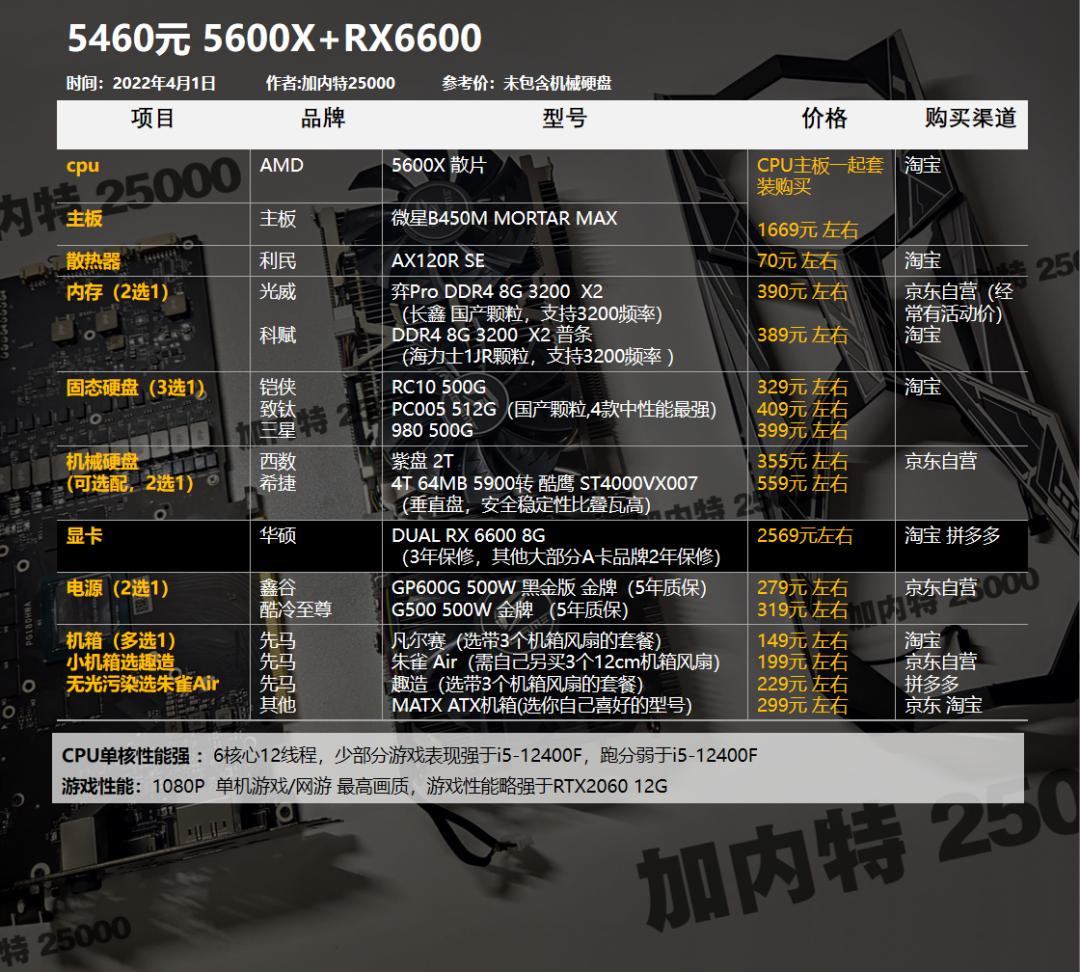Viewport: 1080px width, 972px height.
Task: Click the title '5460元 5600X+RX6600'
Action: coord(274,38)
